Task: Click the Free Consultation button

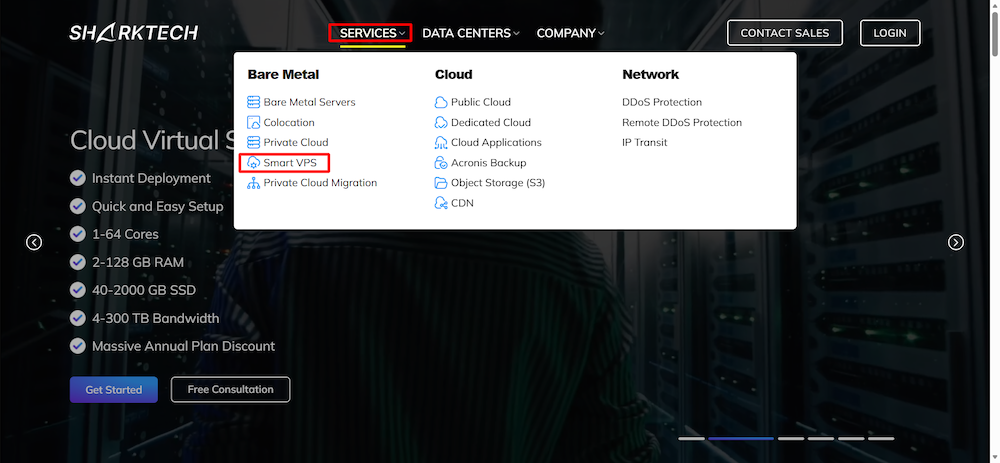Action: pos(230,390)
